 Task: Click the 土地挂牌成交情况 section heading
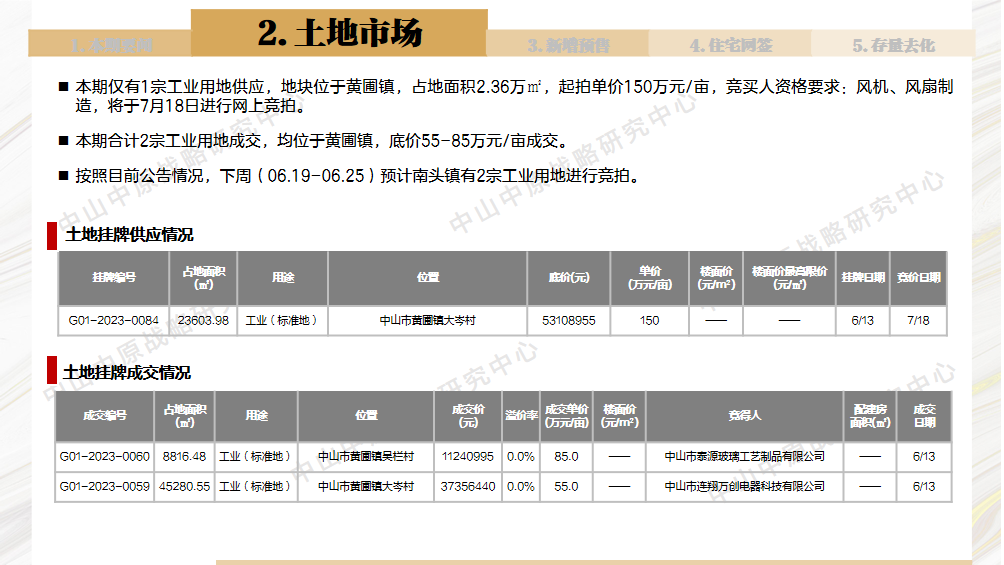(x=127, y=372)
